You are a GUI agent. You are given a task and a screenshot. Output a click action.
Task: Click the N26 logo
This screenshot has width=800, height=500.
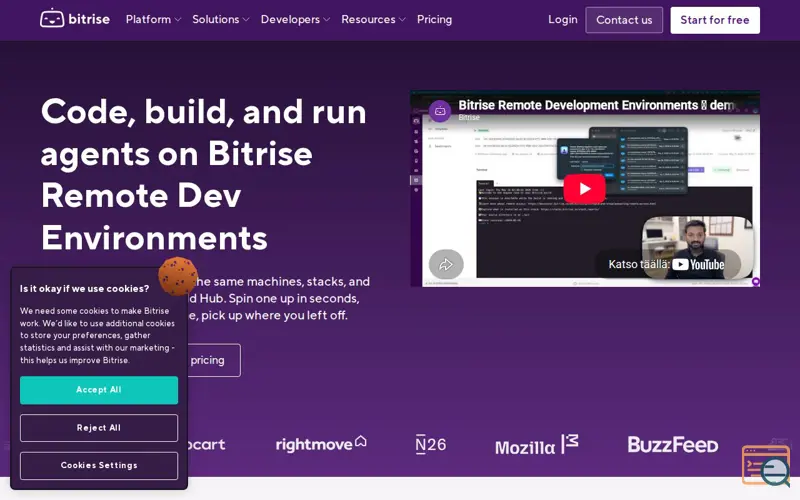coord(431,444)
